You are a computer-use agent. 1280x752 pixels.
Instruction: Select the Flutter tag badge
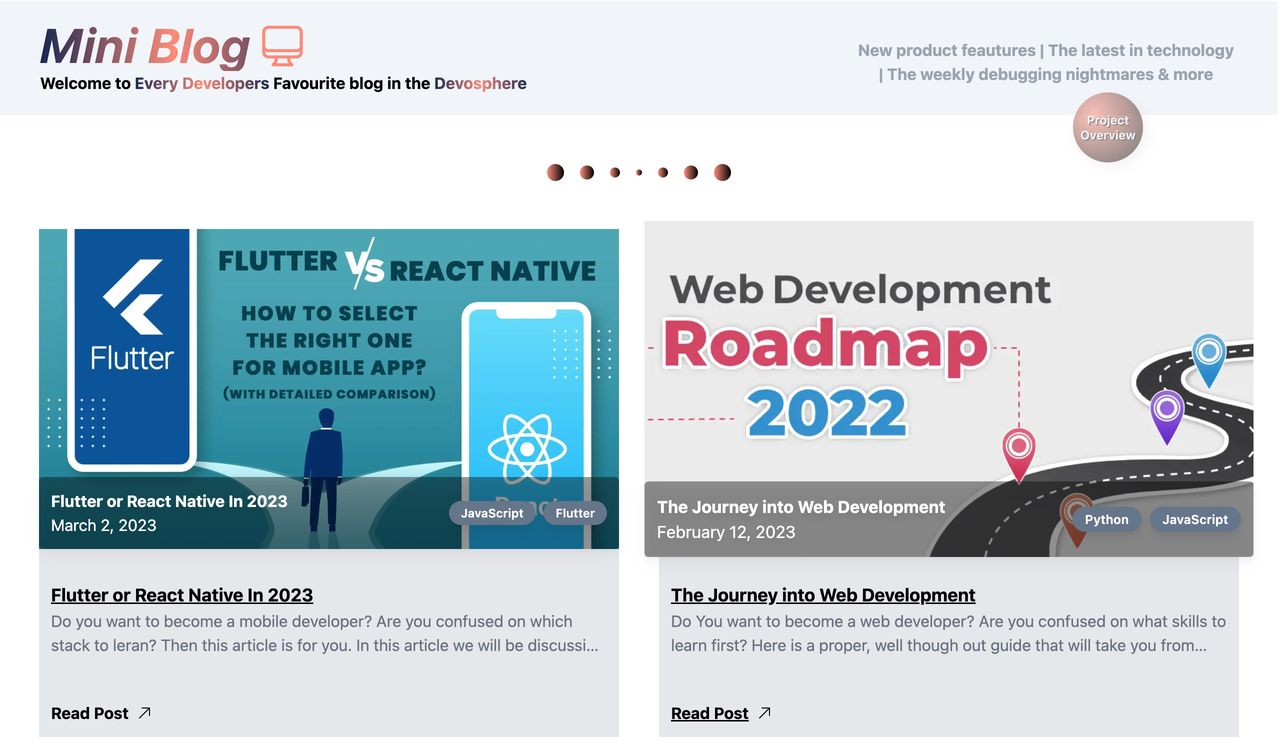pos(575,513)
